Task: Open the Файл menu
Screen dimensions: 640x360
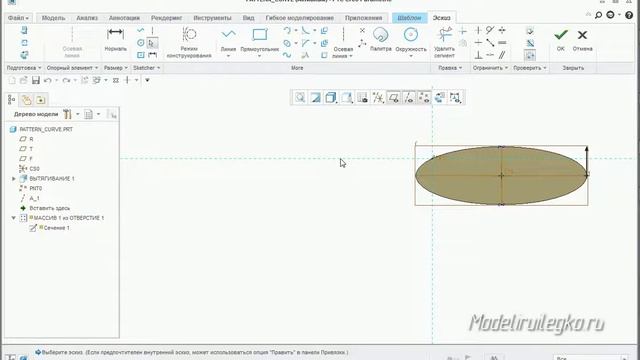Action: pos(18,18)
